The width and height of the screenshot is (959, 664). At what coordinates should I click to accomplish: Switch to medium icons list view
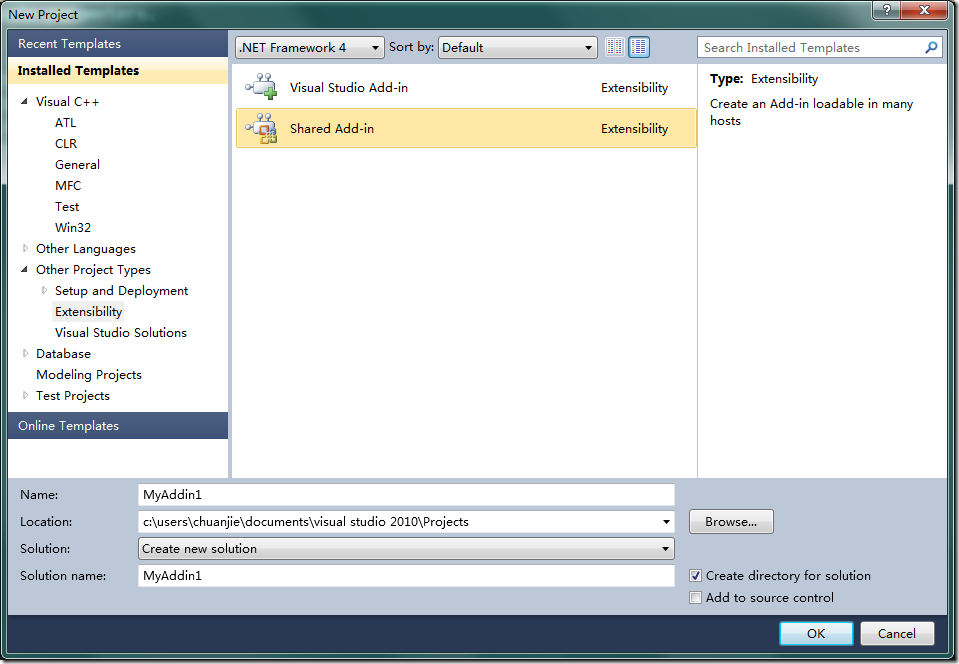coord(639,47)
